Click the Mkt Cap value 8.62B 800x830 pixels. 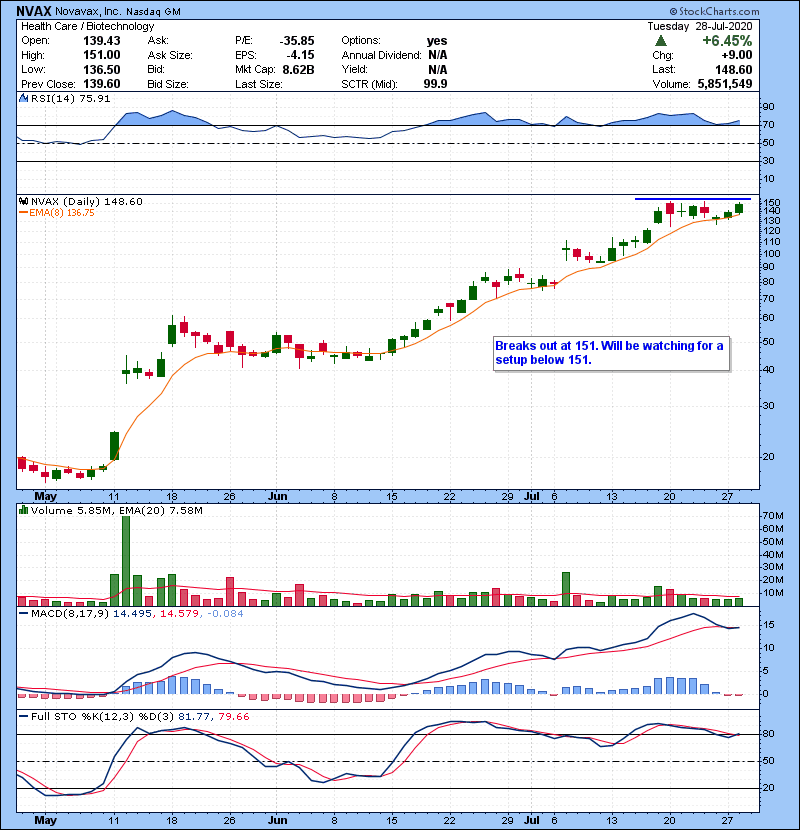[298, 69]
